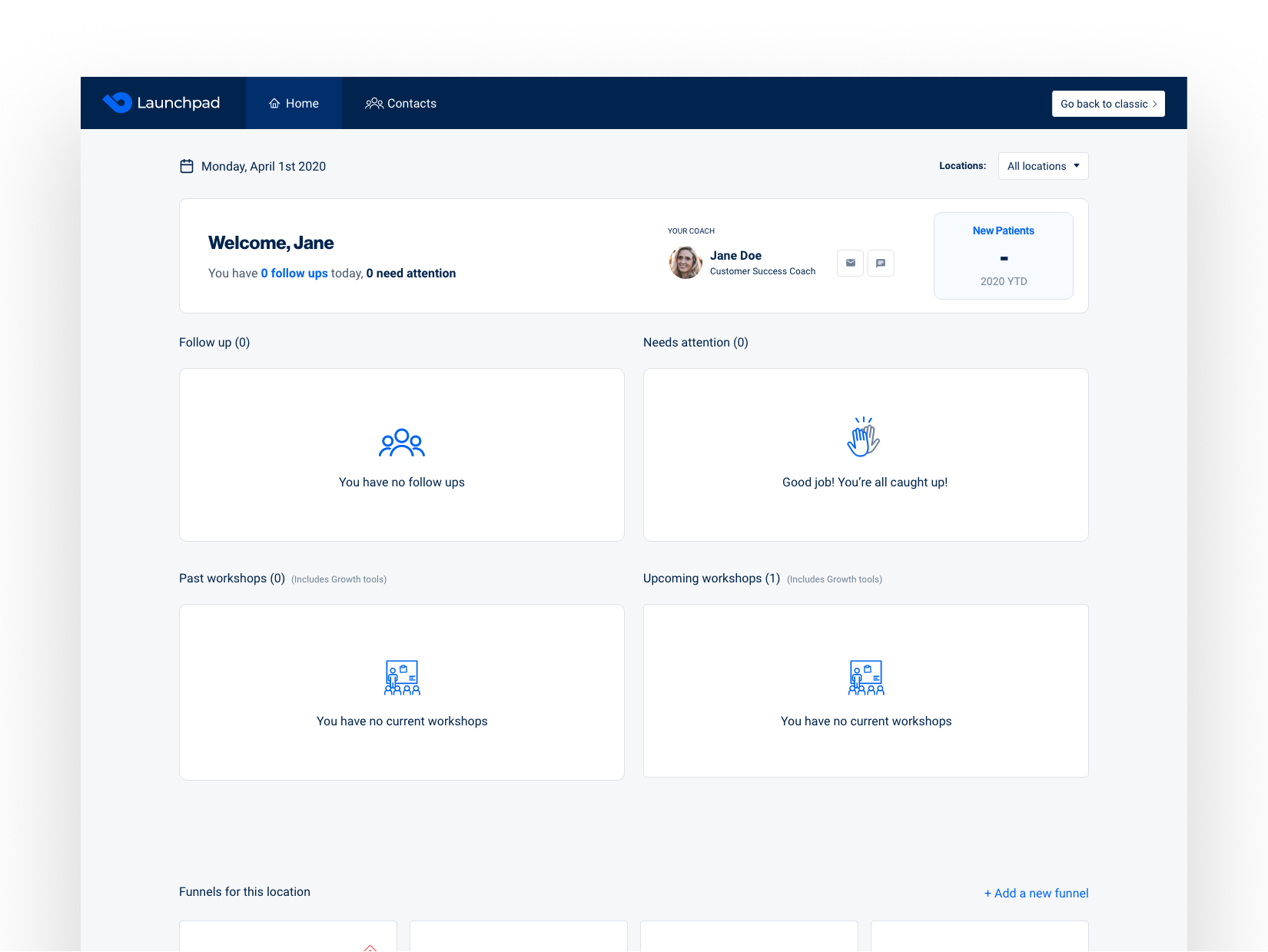1268x952 pixels.
Task: Click the 0 follow ups link
Action: point(294,274)
